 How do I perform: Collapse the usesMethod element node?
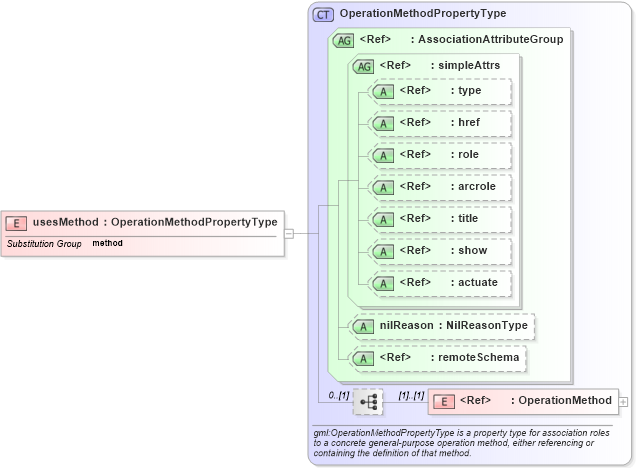289,234
